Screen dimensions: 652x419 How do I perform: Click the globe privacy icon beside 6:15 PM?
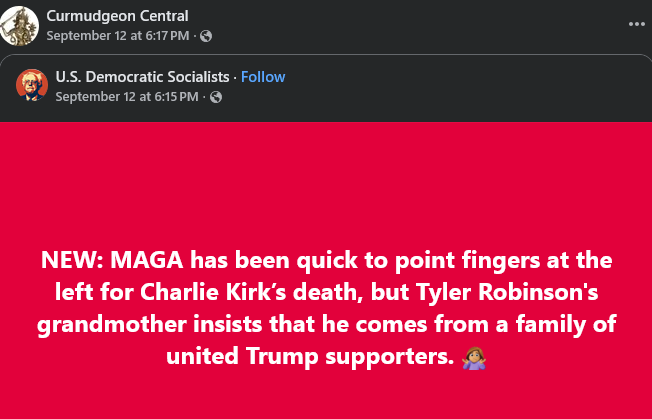pos(215,97)
